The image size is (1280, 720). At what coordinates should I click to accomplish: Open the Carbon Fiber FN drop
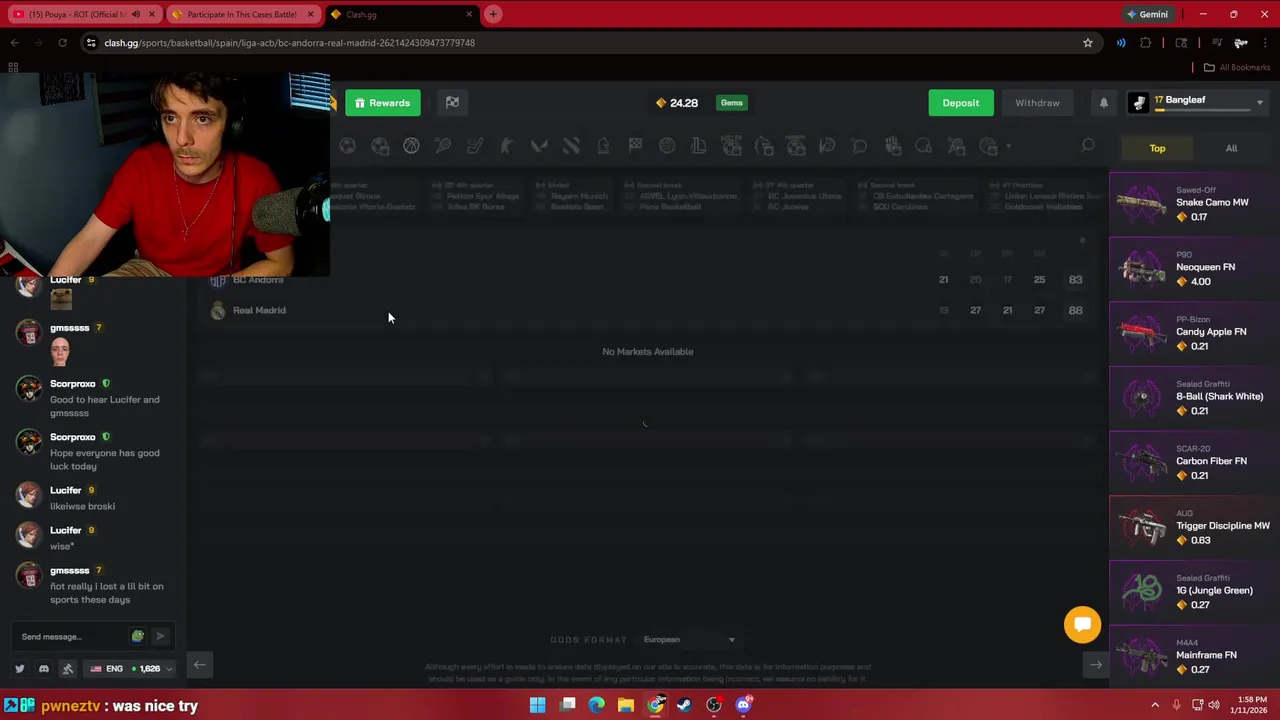pyautogui.click(x=1195, y=462)
